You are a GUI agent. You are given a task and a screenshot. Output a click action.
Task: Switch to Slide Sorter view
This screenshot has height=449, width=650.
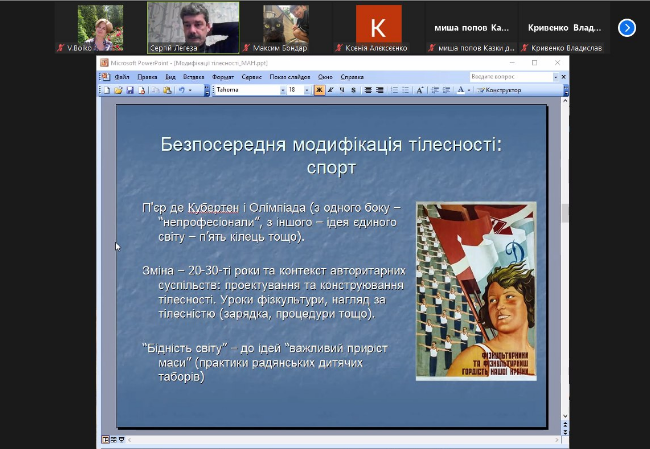tap(114, 439)
